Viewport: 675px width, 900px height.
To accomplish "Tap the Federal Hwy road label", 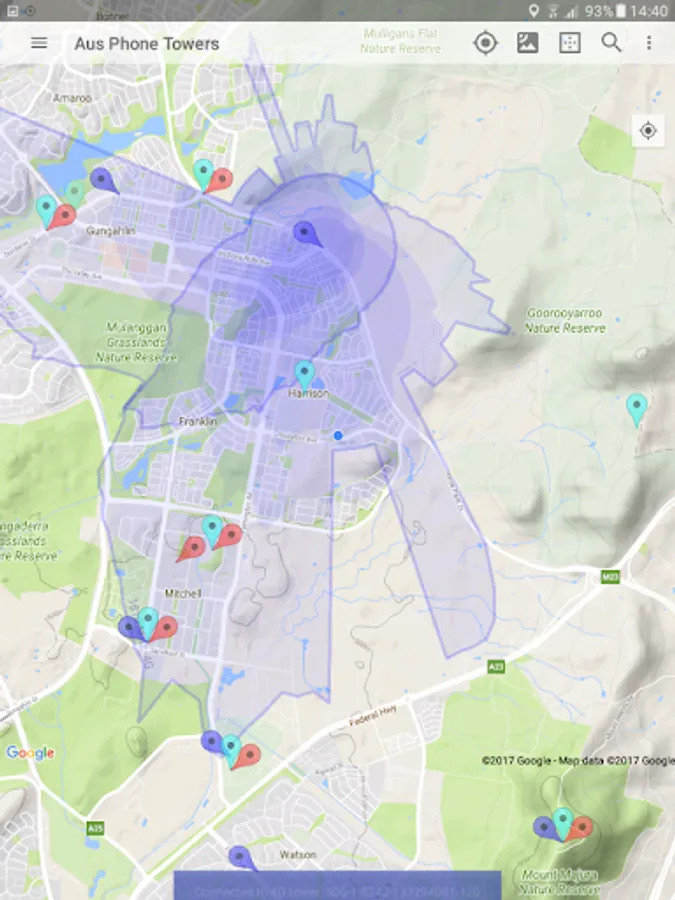I will pyautogui.click(x=373, y=716).
